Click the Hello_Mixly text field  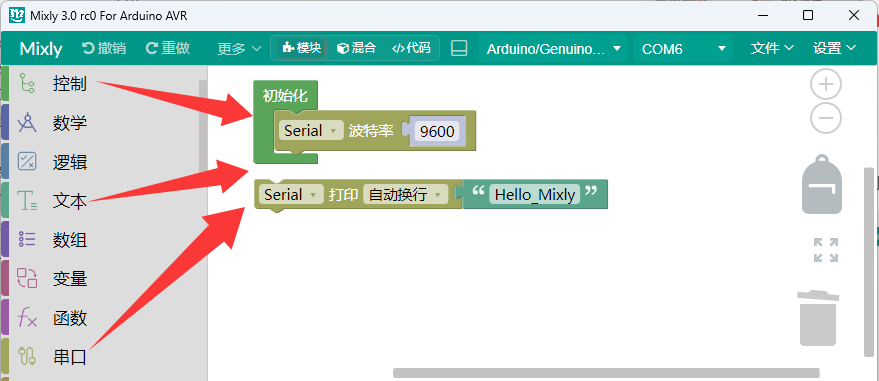tap(535, 194)
